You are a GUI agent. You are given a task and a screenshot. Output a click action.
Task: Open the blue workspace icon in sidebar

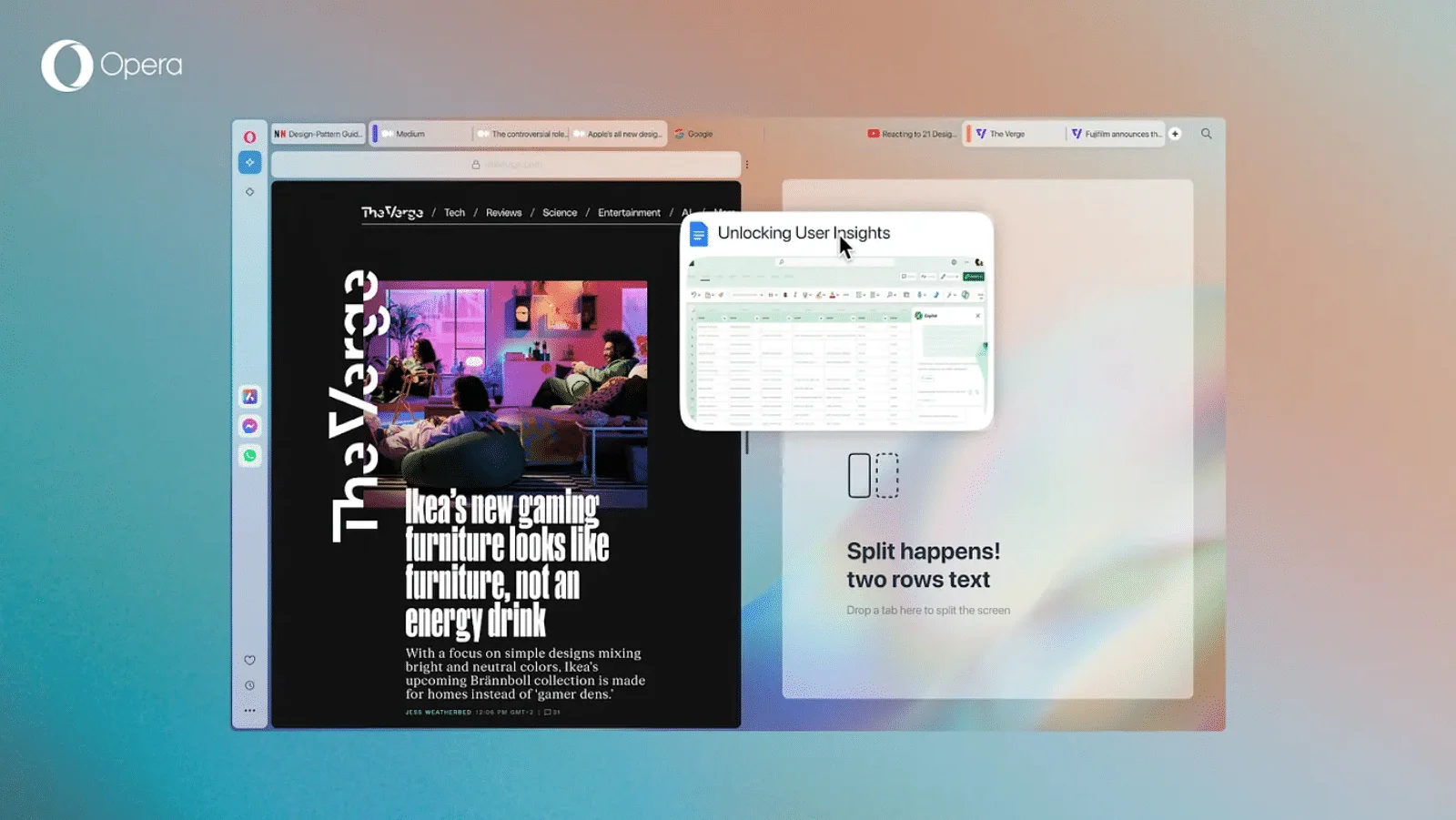249,163
